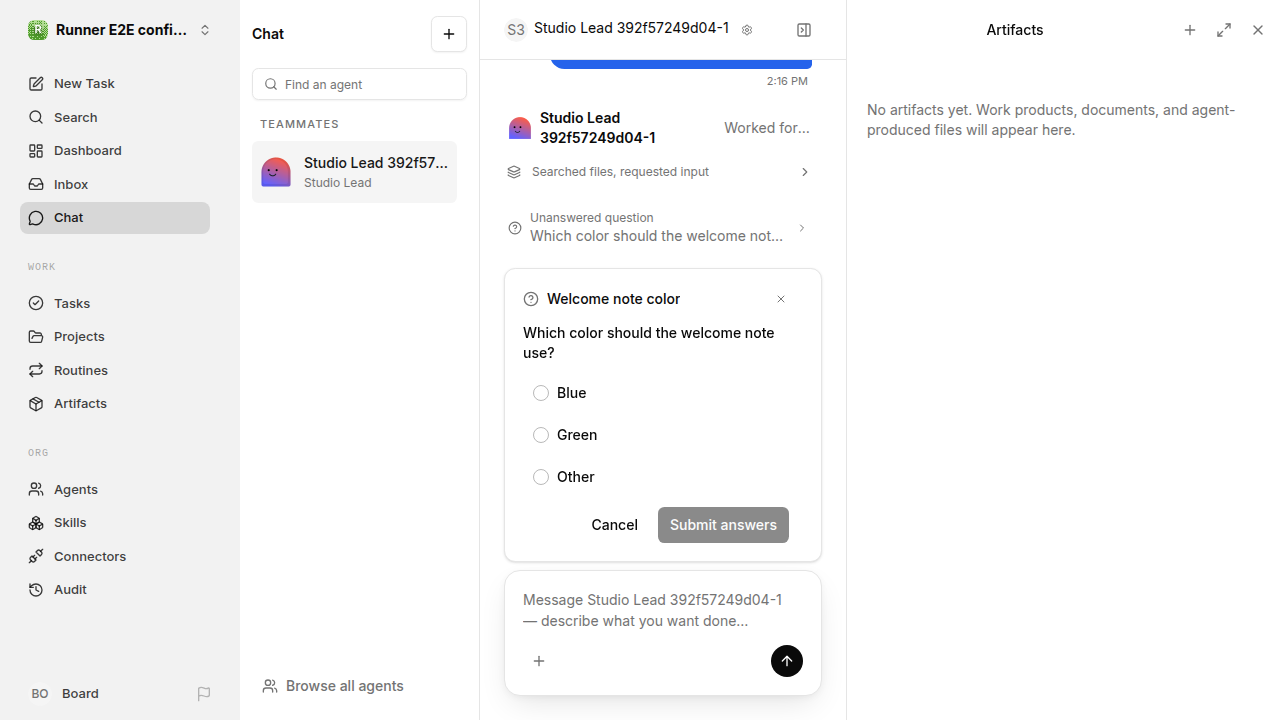Select the Other radio option
This screenshot has width=1280, height=720.
pos(541,477)
